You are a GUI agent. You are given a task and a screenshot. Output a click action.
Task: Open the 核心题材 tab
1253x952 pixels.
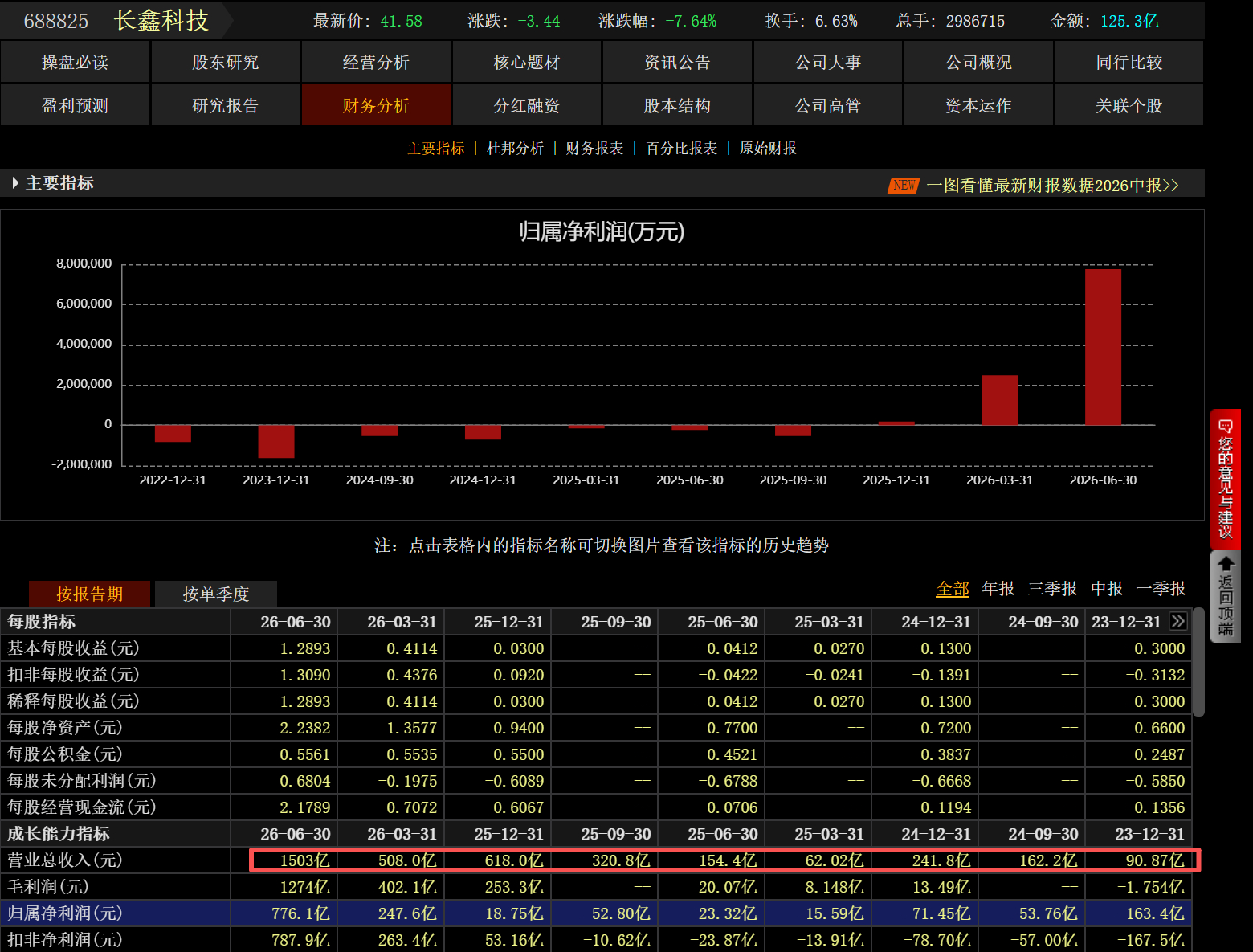click(x=527, y=62)
